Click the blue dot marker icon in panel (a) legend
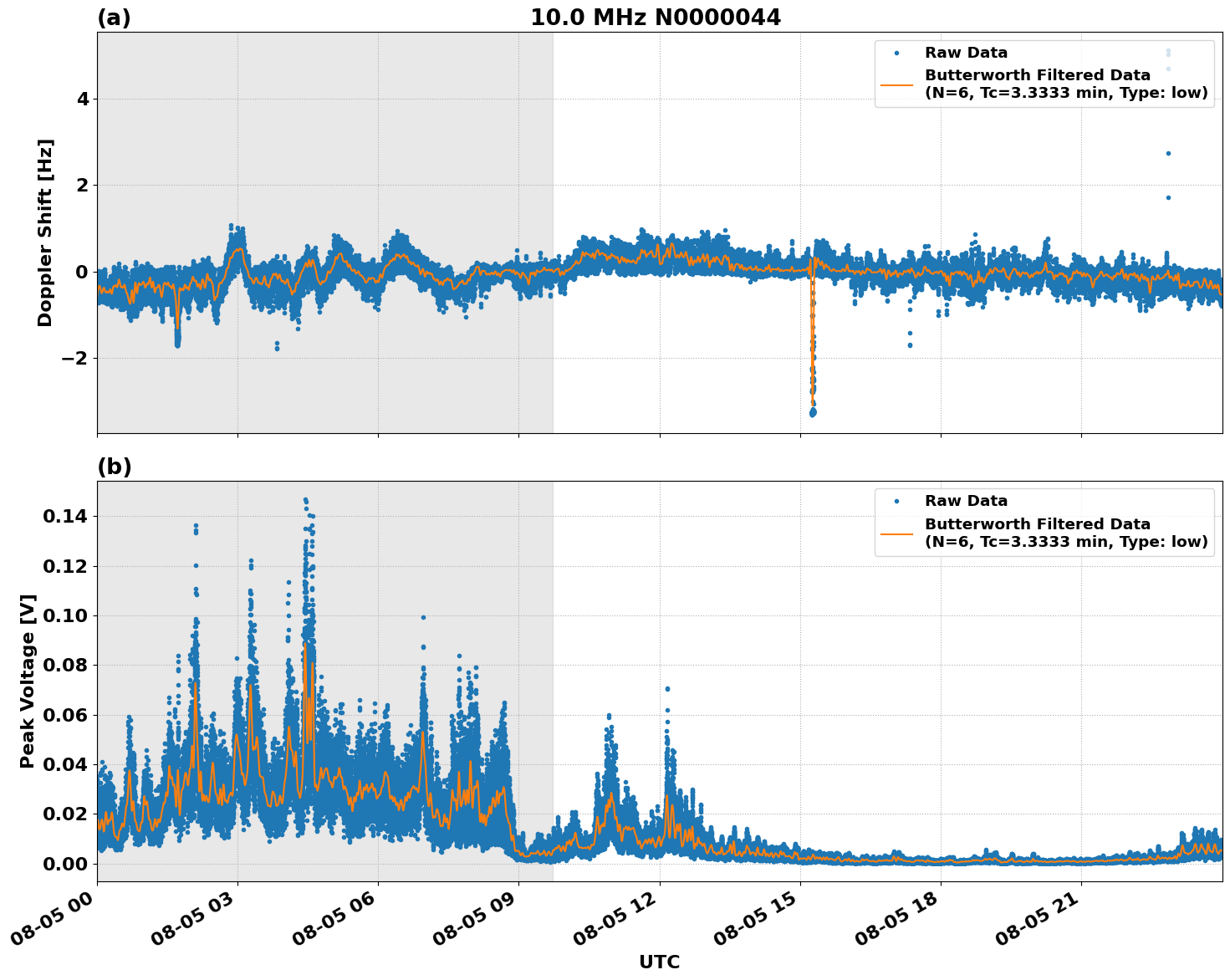Image resolution: width=1230 pixels, height=980 pixels. pos(897,53)
